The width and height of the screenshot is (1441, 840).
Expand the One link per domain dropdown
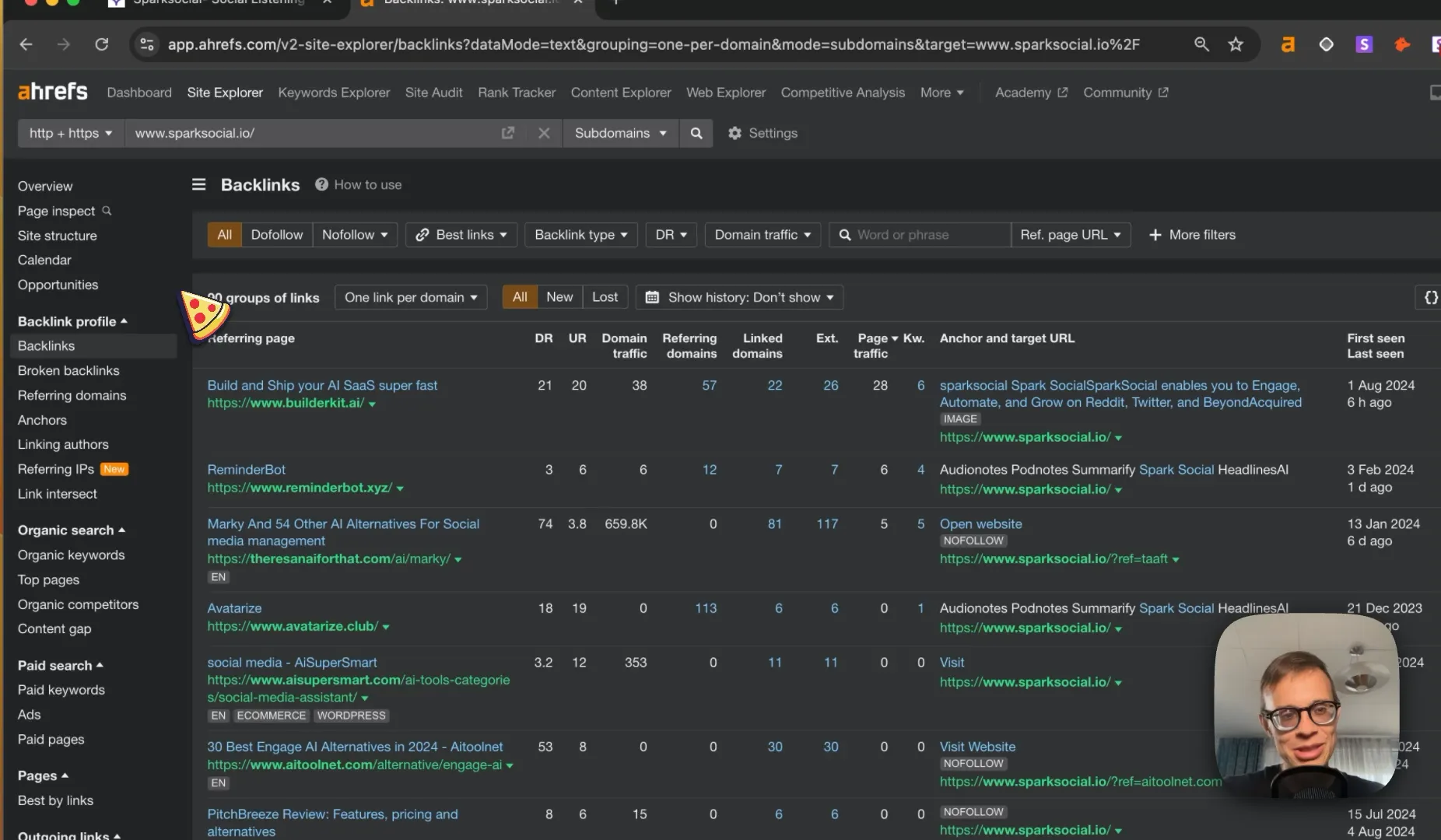tap(411, 297)
